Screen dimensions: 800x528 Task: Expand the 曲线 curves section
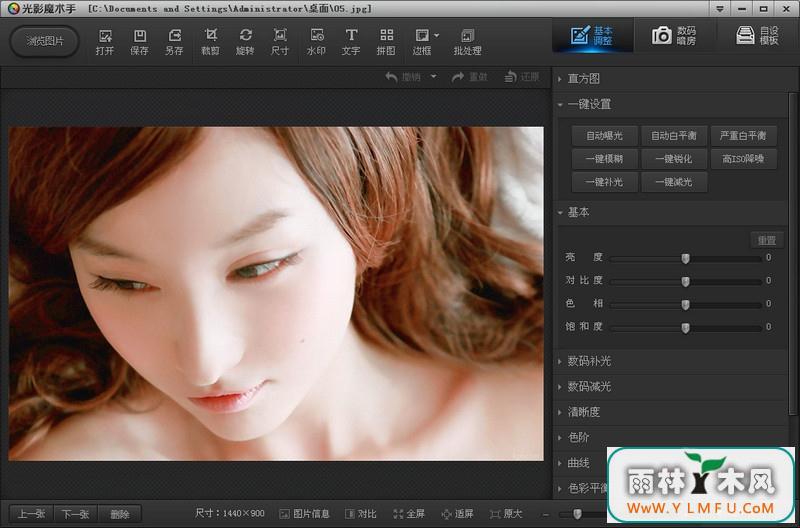pos(580,463)
